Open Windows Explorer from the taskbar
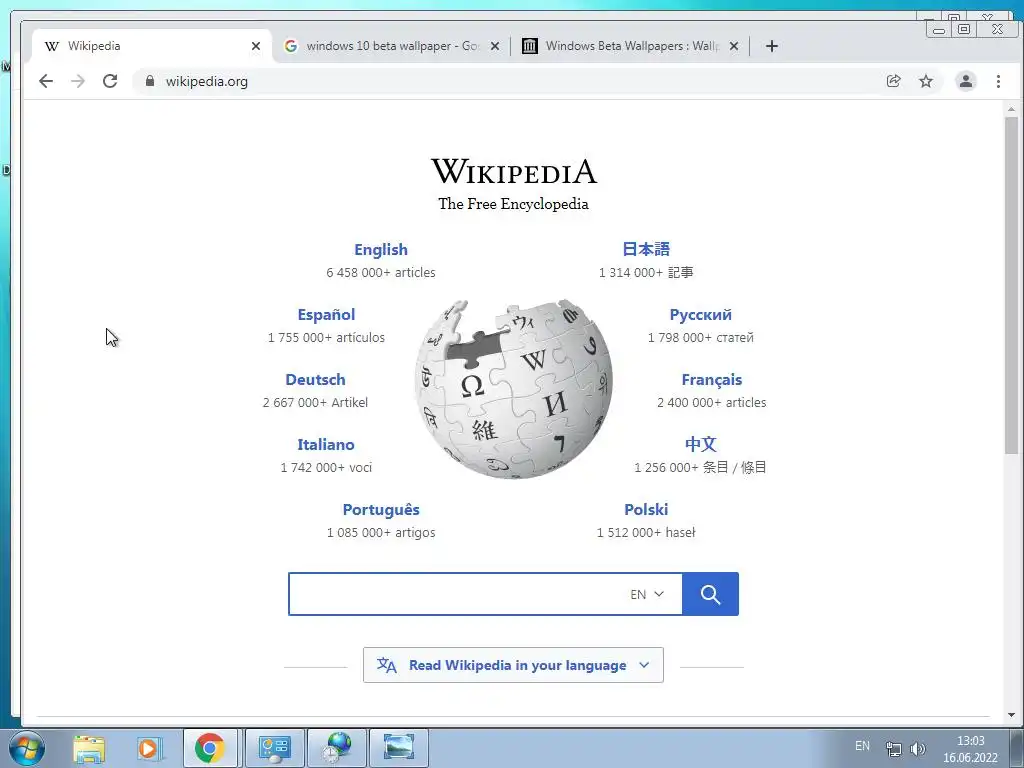This screenshot has height=768, width=1024. pos(89,748)
